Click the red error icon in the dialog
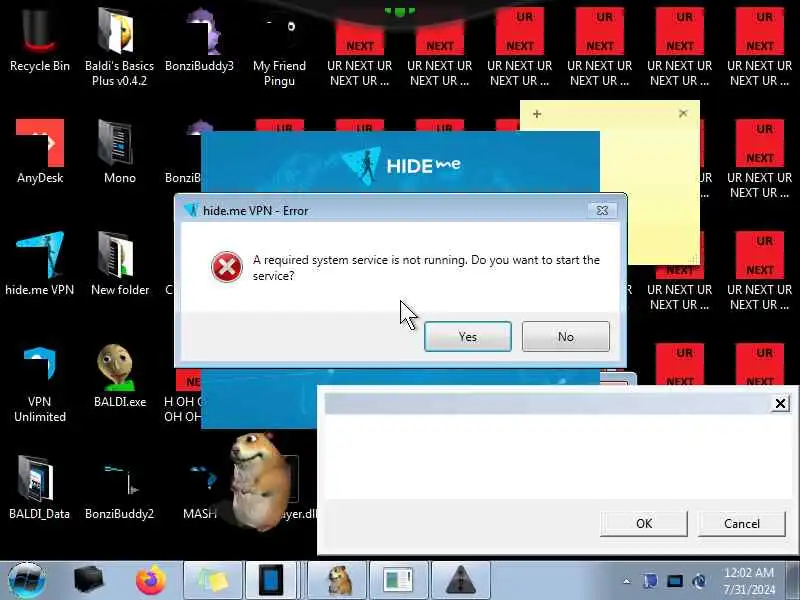This screenshot has height=600, width=800. click(x=227, y=267)
